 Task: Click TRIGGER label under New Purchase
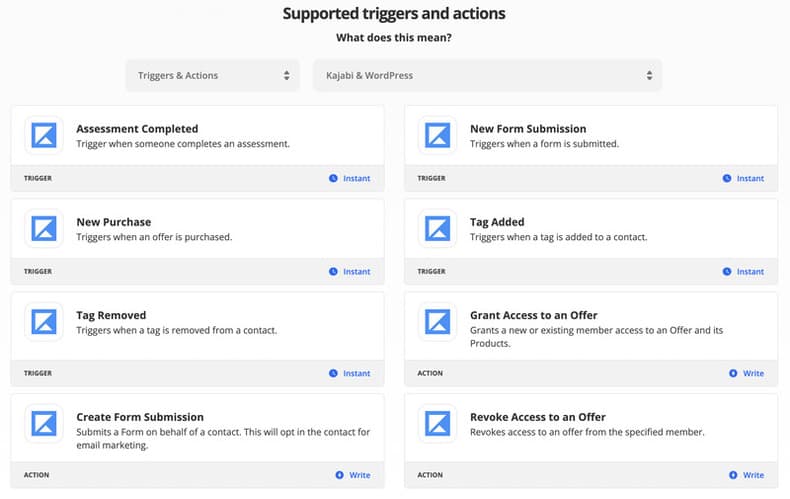point(38,272)
